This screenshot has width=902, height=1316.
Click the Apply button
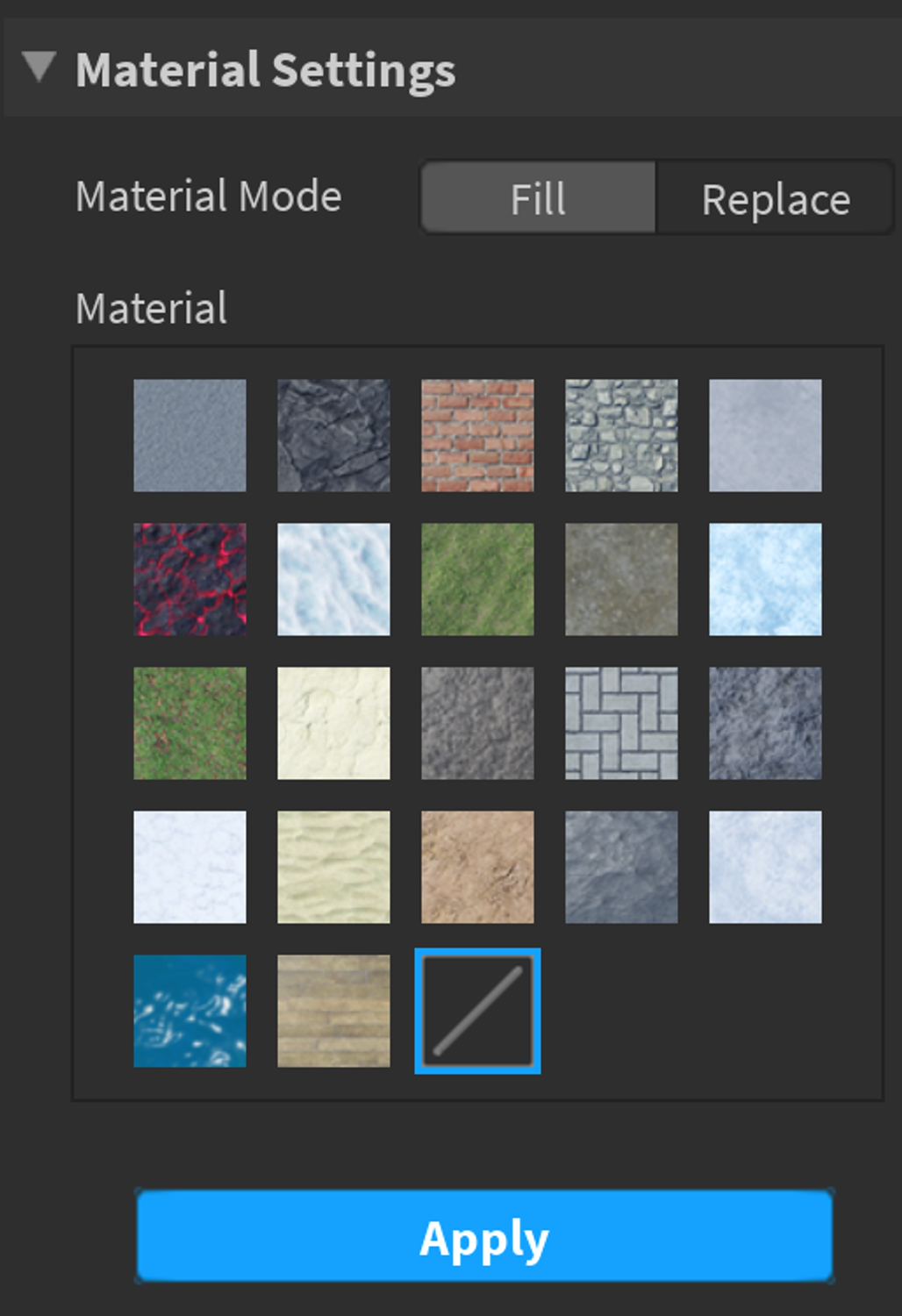coord(484,1236)
